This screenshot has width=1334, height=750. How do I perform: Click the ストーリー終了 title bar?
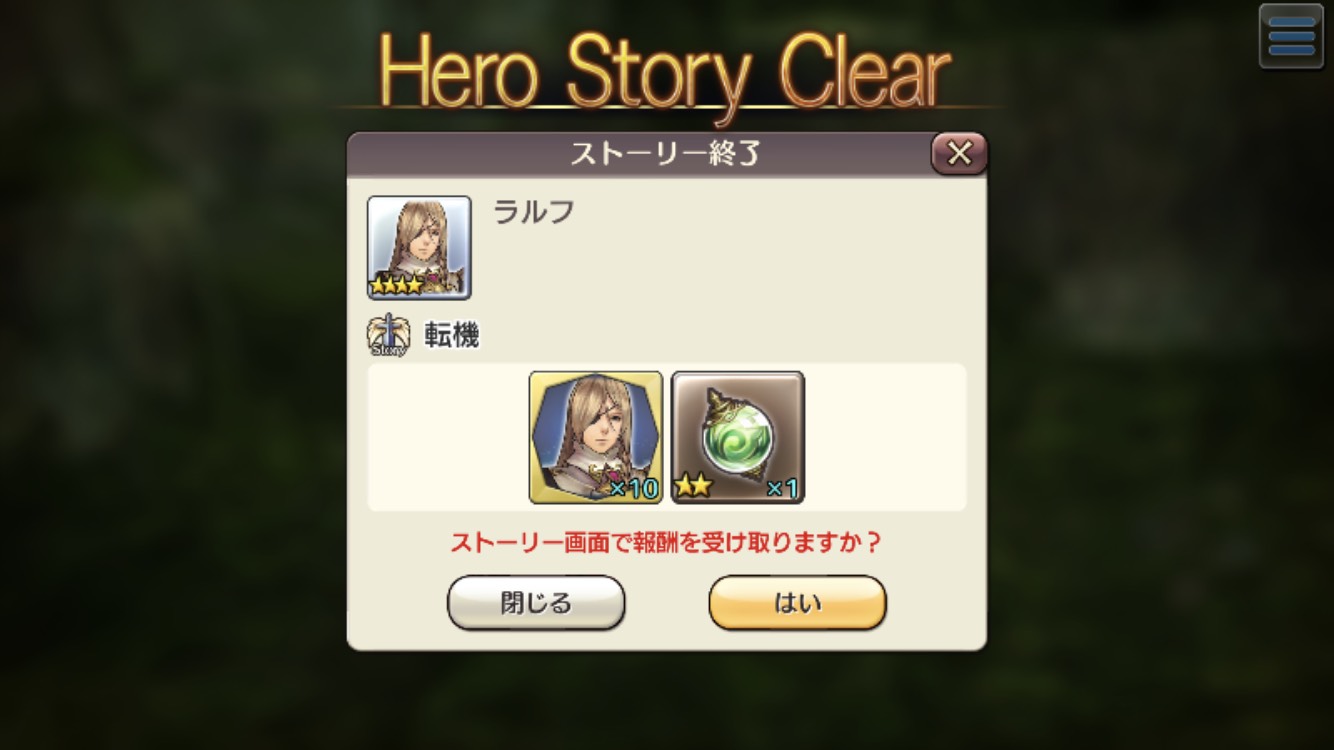pos(640,154)
